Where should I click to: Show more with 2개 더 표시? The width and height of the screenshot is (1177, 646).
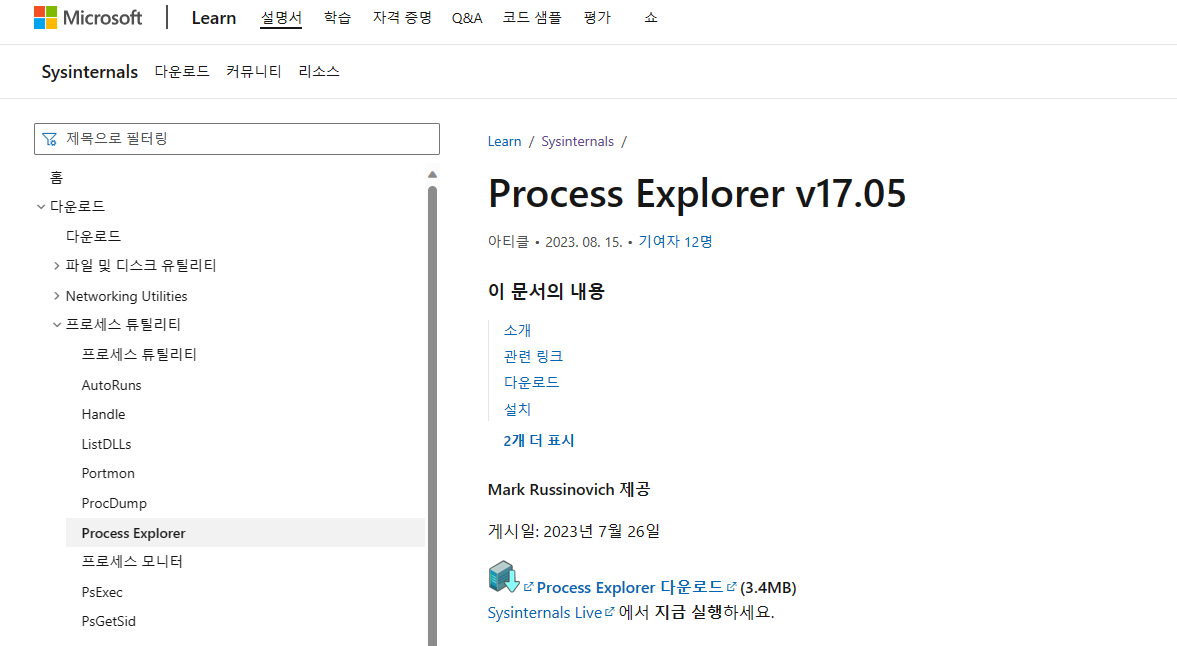coord(538,440)
